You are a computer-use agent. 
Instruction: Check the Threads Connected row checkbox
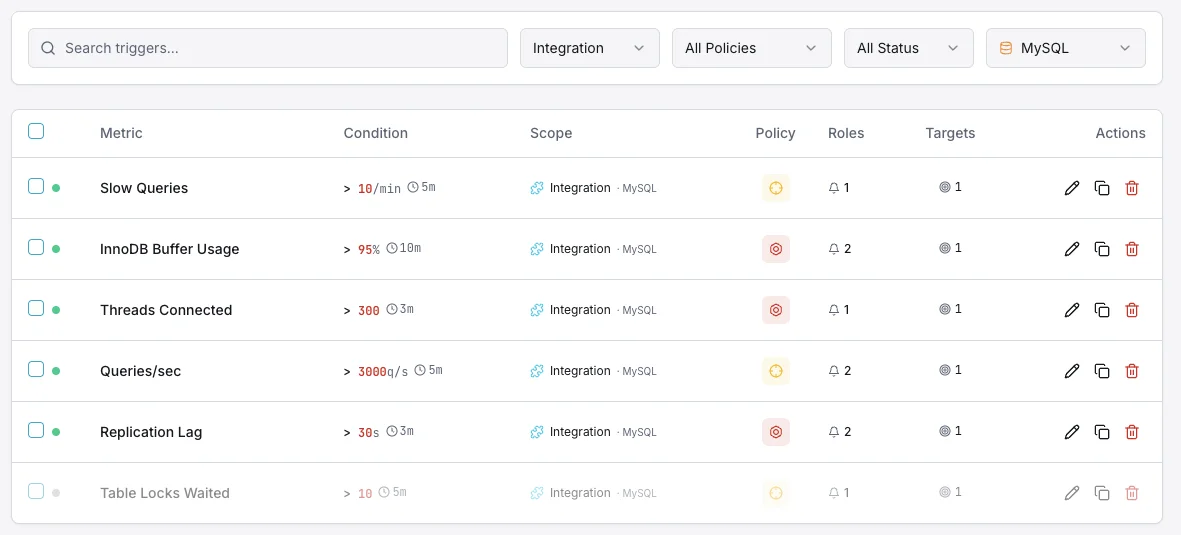coord(36,308)
